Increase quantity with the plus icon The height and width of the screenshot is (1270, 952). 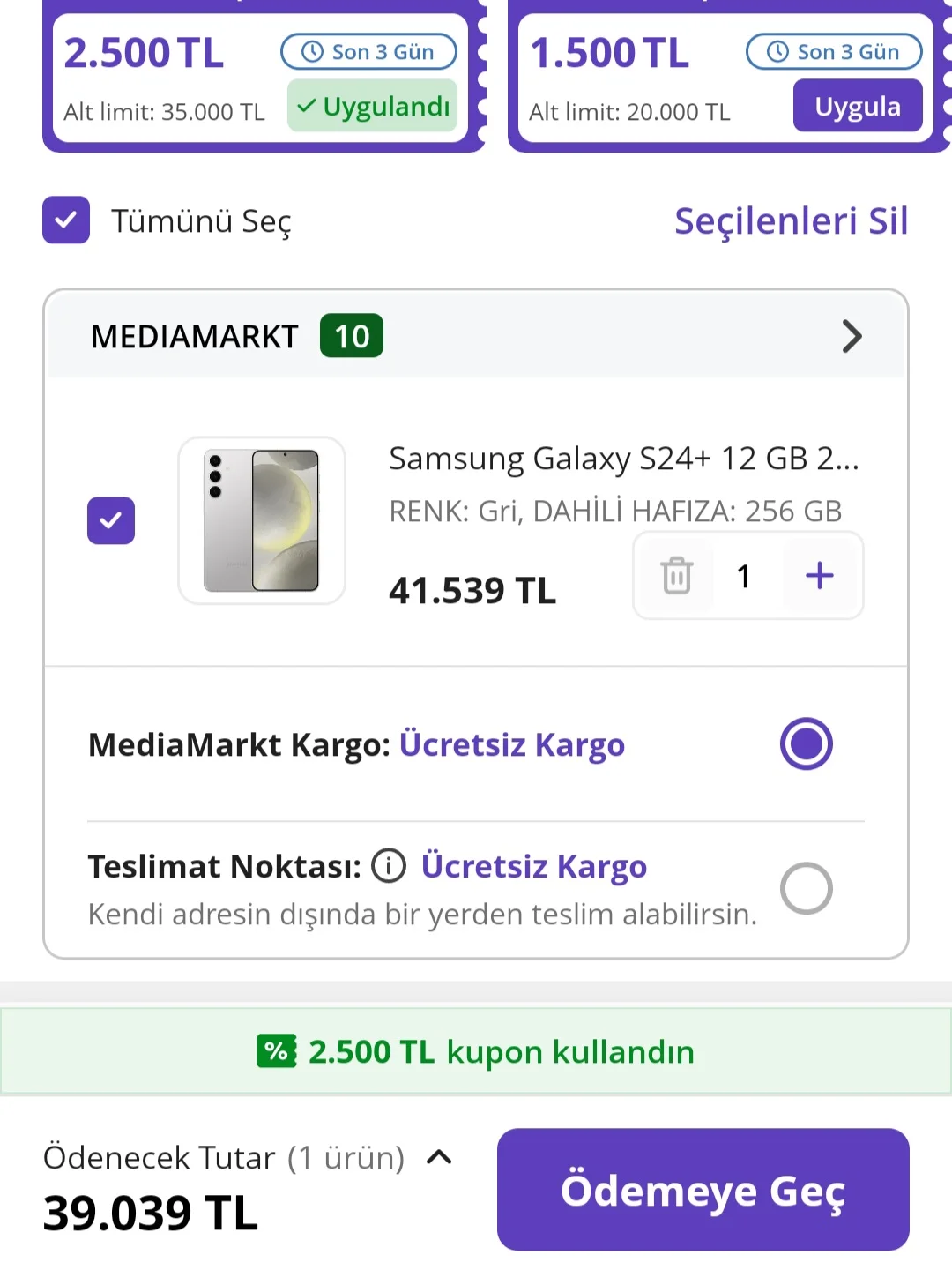click(819, 576)
